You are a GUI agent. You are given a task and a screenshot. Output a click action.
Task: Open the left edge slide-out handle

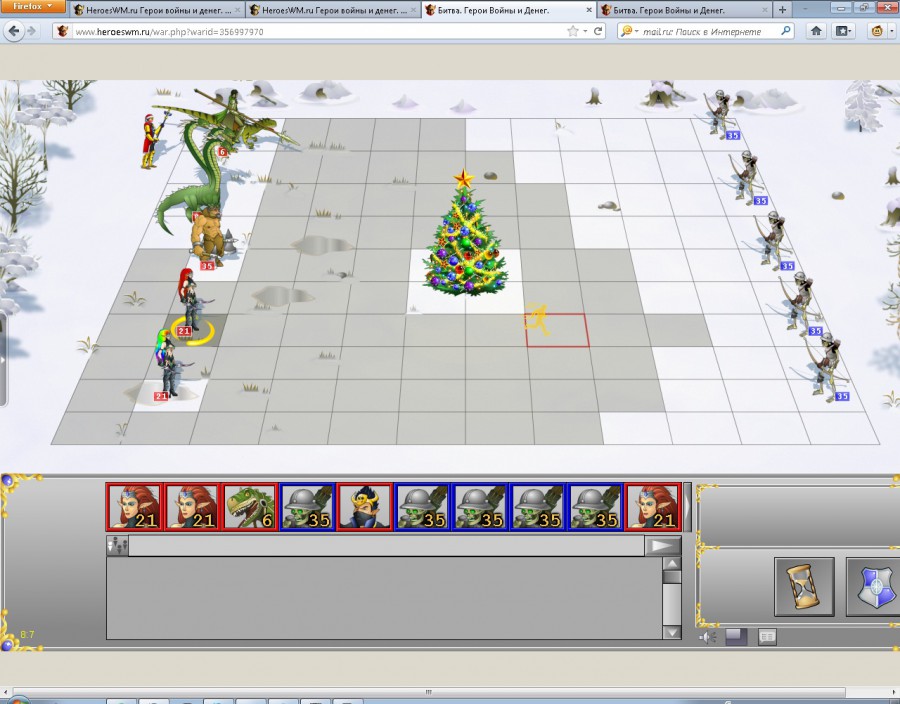coord(3,359)
